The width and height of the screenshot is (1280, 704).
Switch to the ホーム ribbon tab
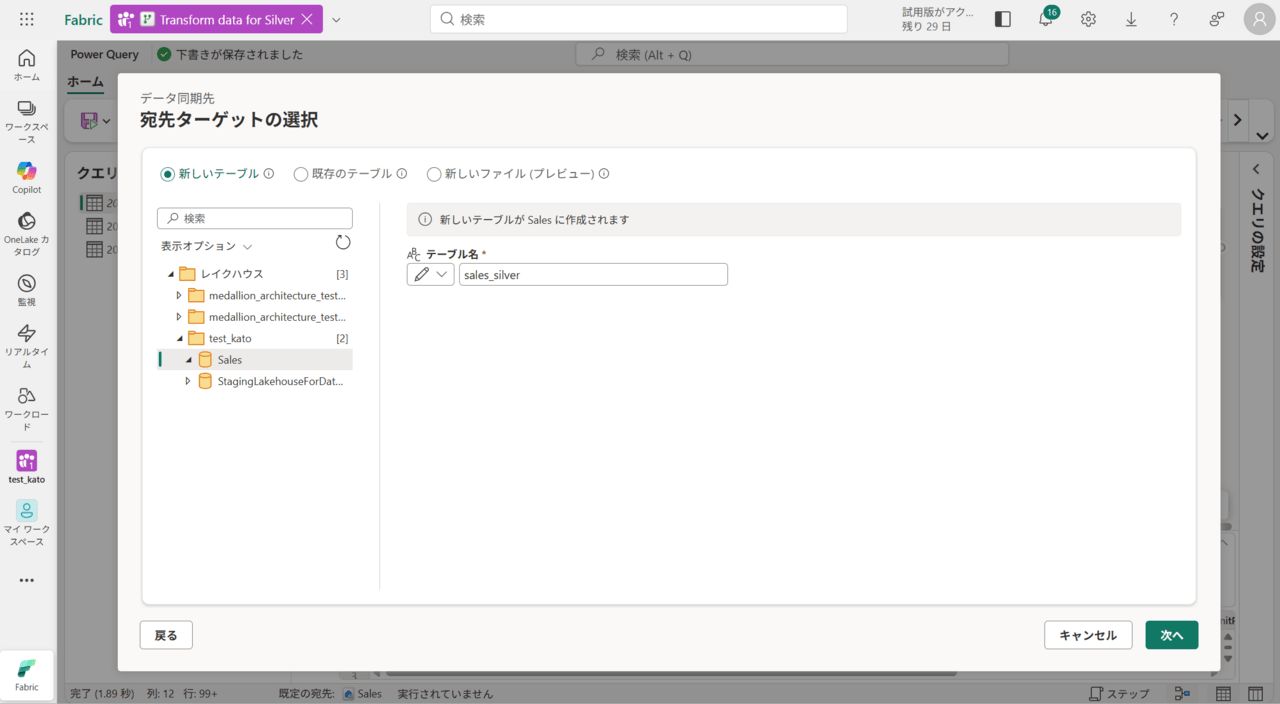[x=85, y=82]
